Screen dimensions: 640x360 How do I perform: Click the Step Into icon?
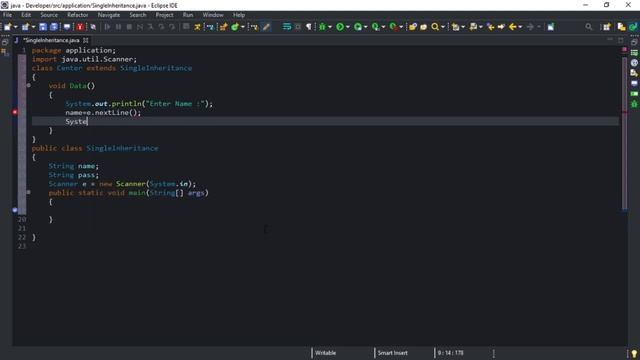[x=151, y=27]
